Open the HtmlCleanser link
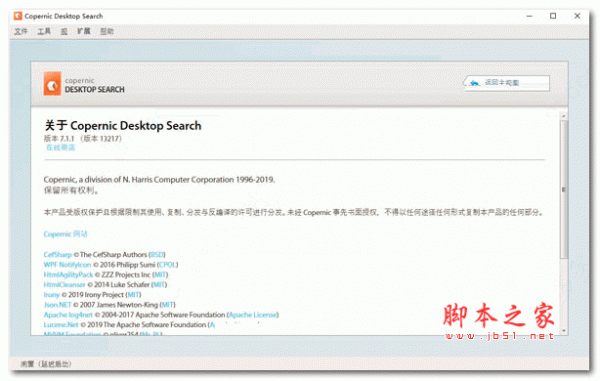Image resolution: width=600 pixels, height=381 pixels. tap(64, 284)
